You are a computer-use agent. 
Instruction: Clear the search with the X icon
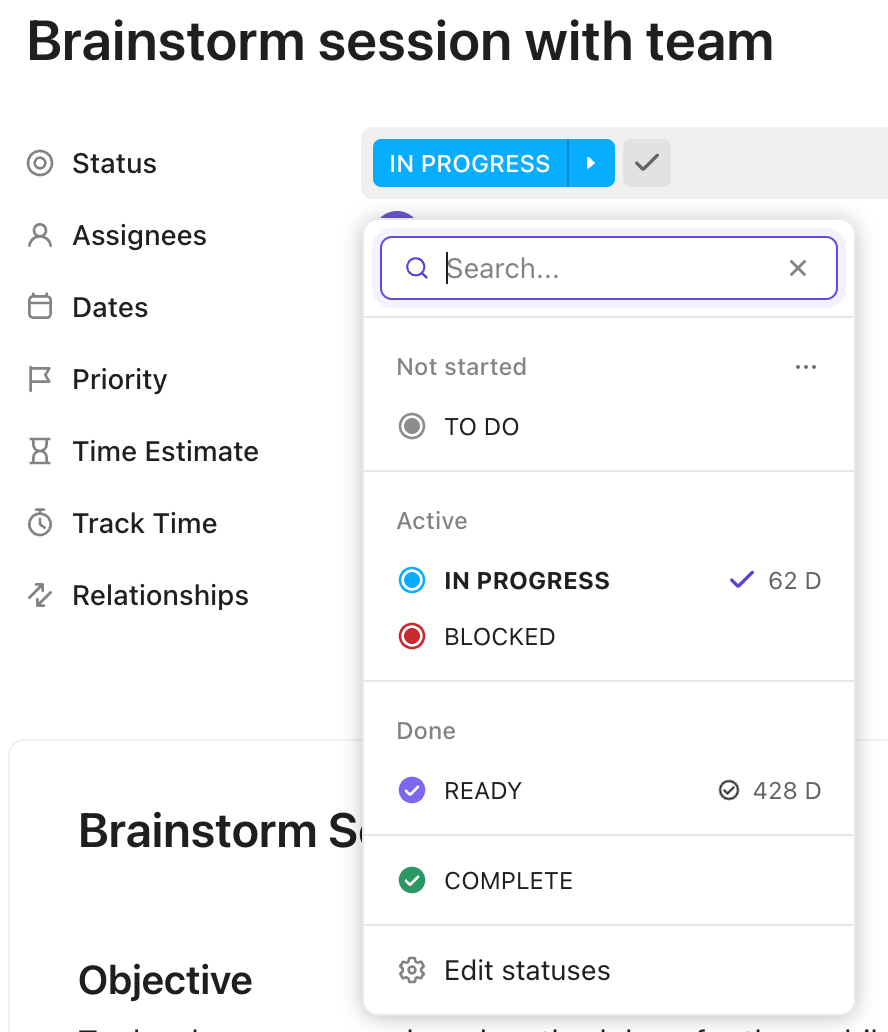797,268
